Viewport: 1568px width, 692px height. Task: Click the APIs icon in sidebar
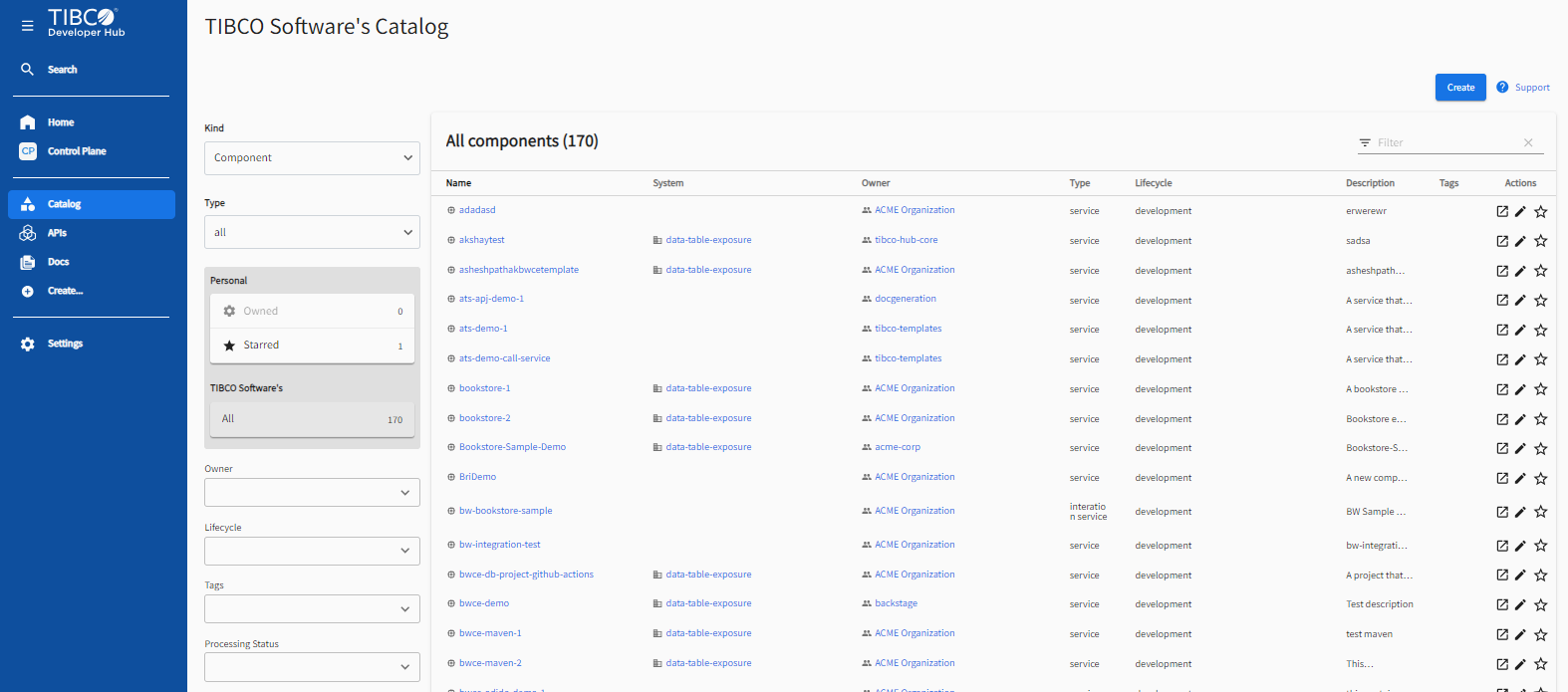[x=28, y=233]
